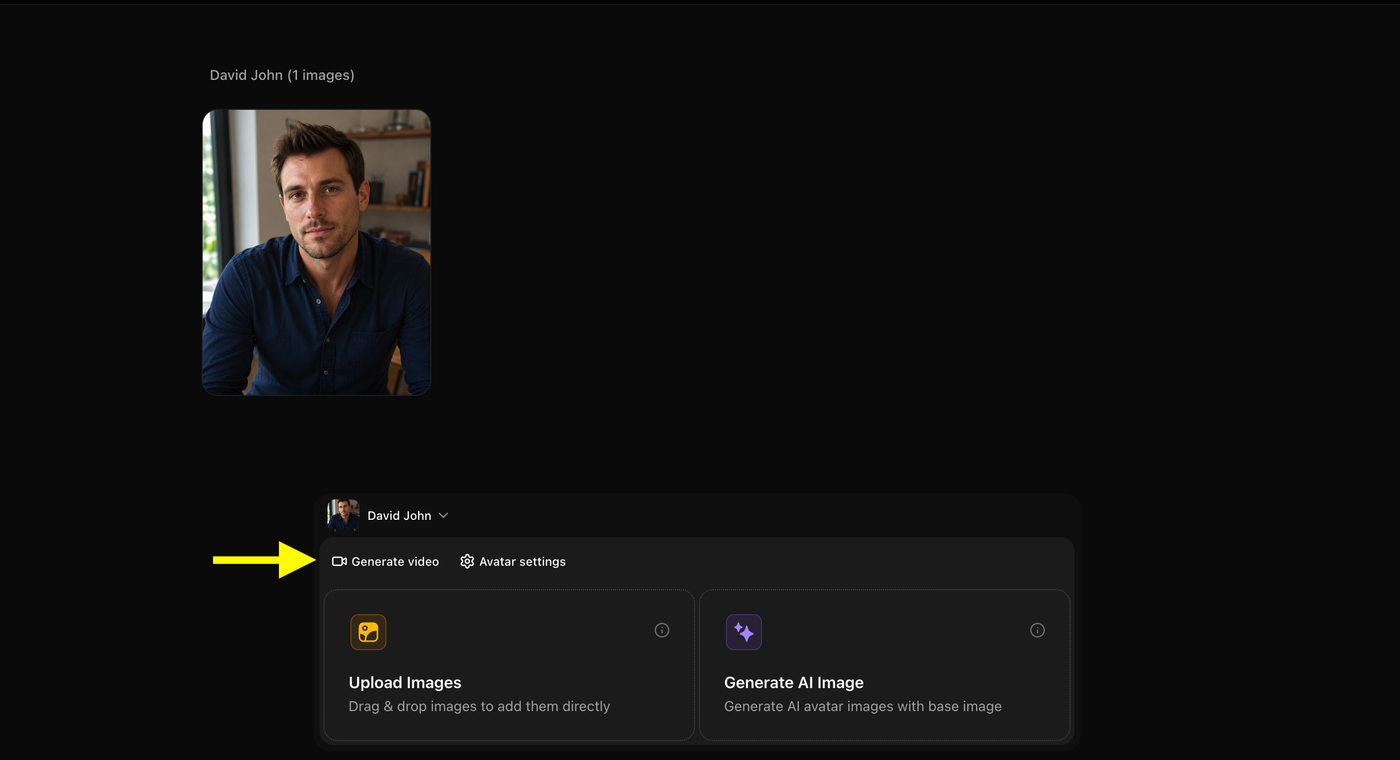Expand the chevron next to David John

[x=443, y=516]
